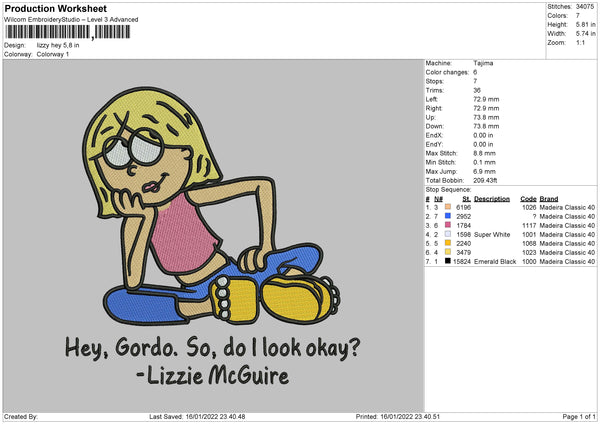Click the Max Jump value 6.9 mm
The image size is (600, 424).
click(484, 171)
